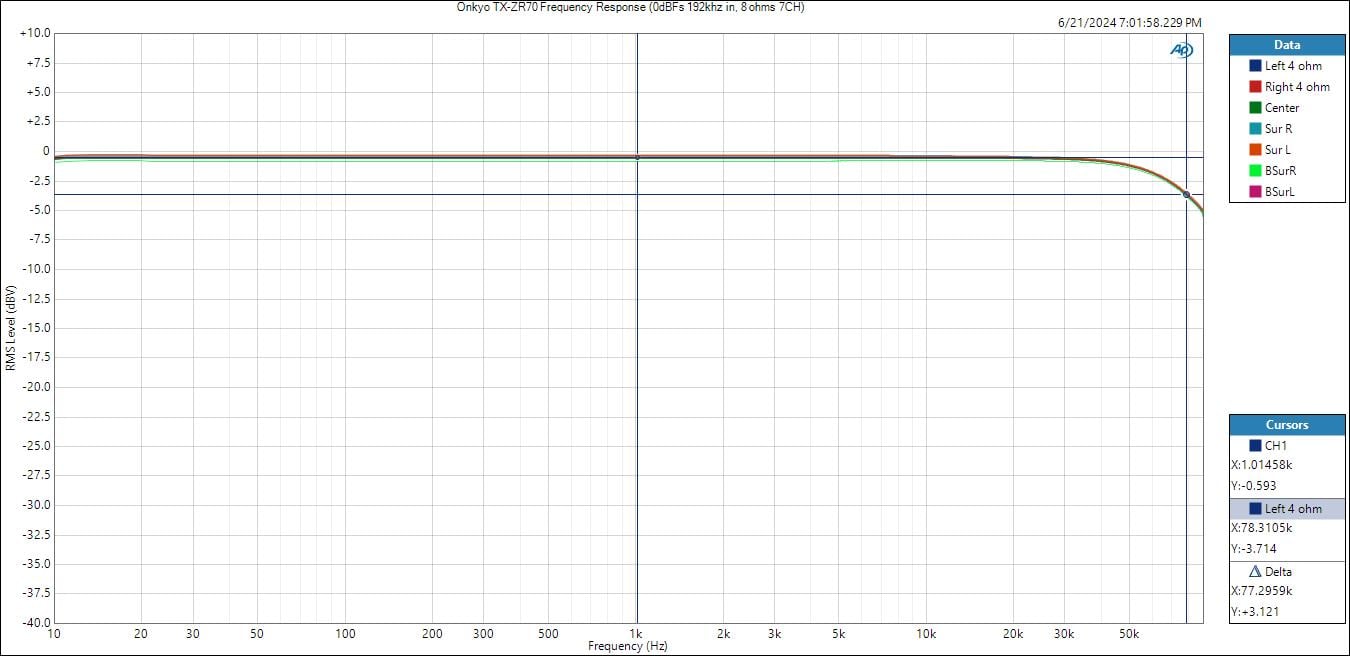This screenshot has height=656, width=1350.
Task: Click the cursor marker on the 1k line
Action: tap(637, 157)
